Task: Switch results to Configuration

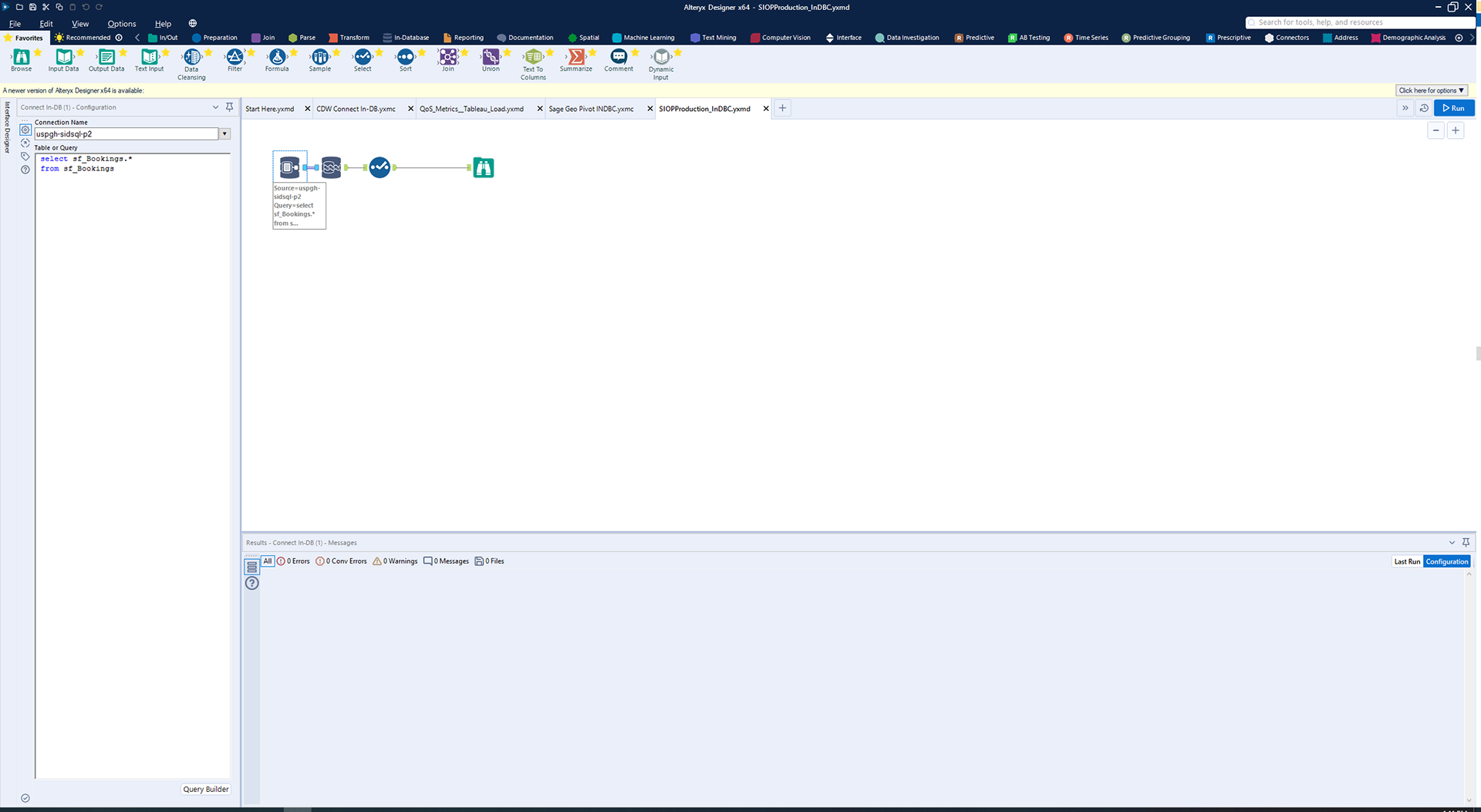Action: click(x=1447, y=561)
